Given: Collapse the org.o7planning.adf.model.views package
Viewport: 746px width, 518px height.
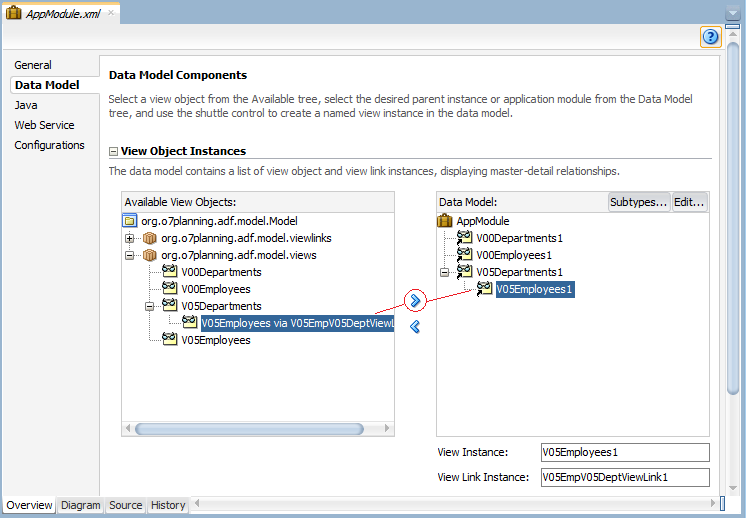Looking at the screenshot, I should (x=129, y=255).
